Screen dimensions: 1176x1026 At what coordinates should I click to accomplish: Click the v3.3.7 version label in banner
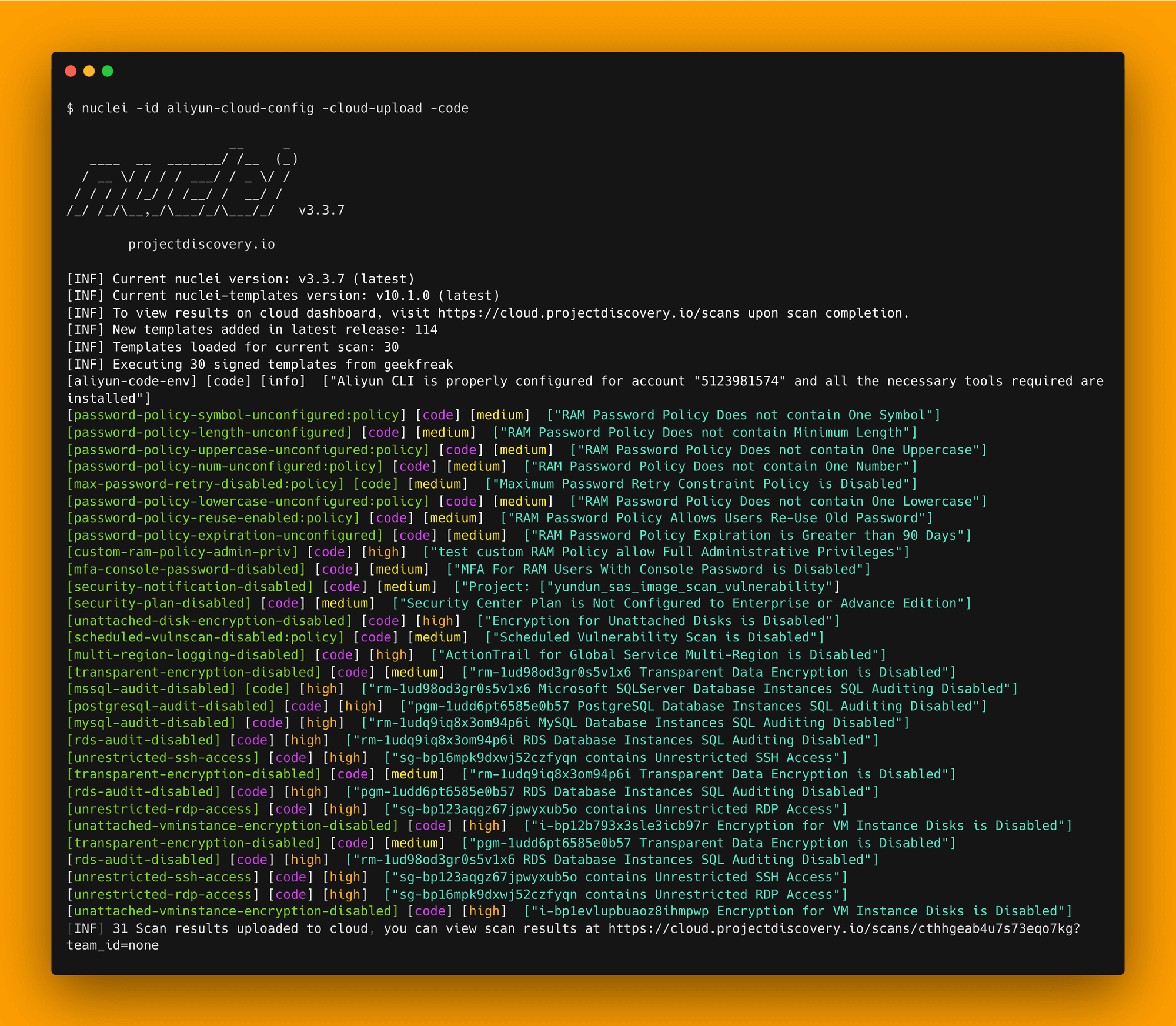pyautogui.click(x=321, y=210)
